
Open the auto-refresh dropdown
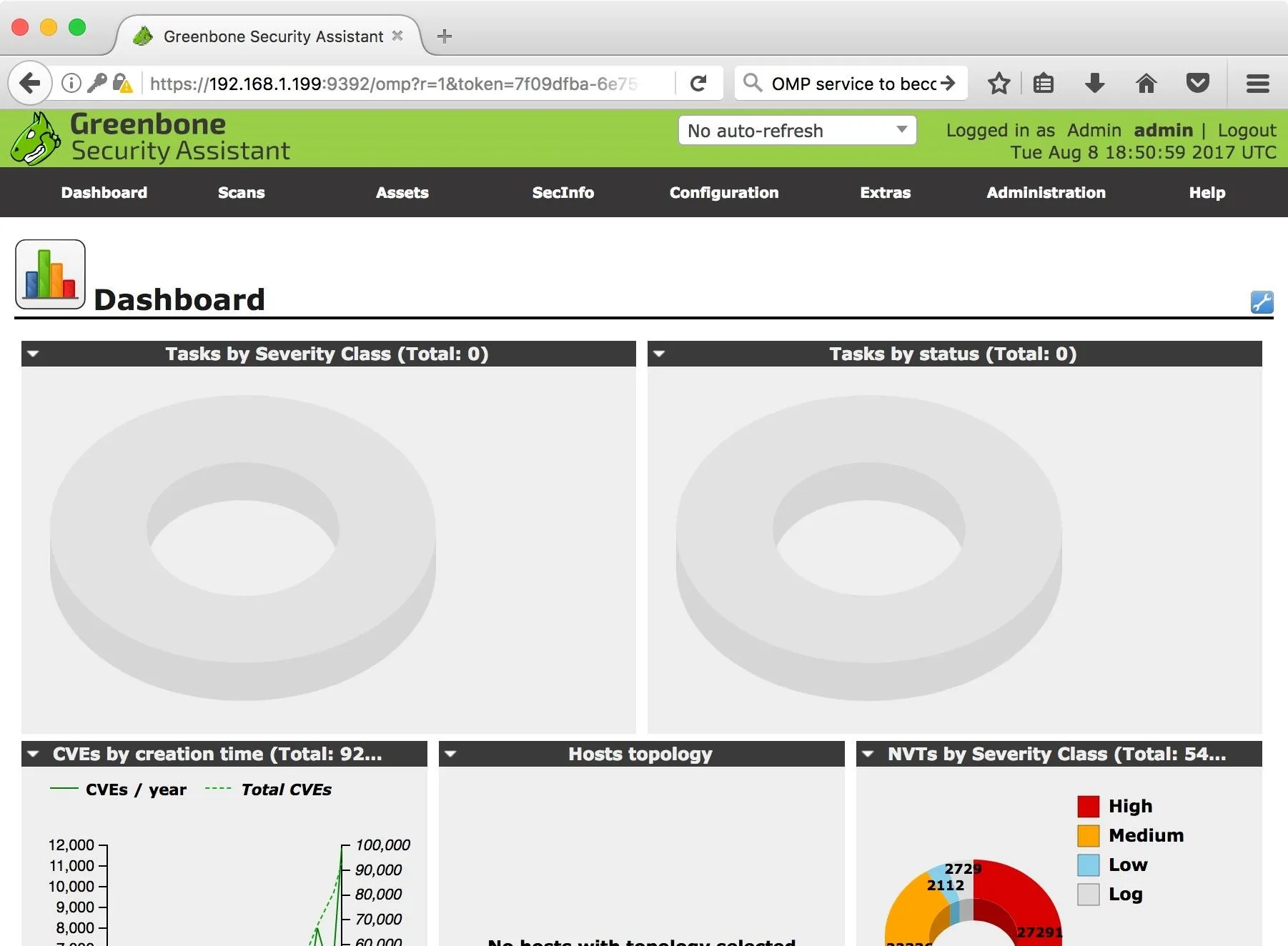(797, 131)
